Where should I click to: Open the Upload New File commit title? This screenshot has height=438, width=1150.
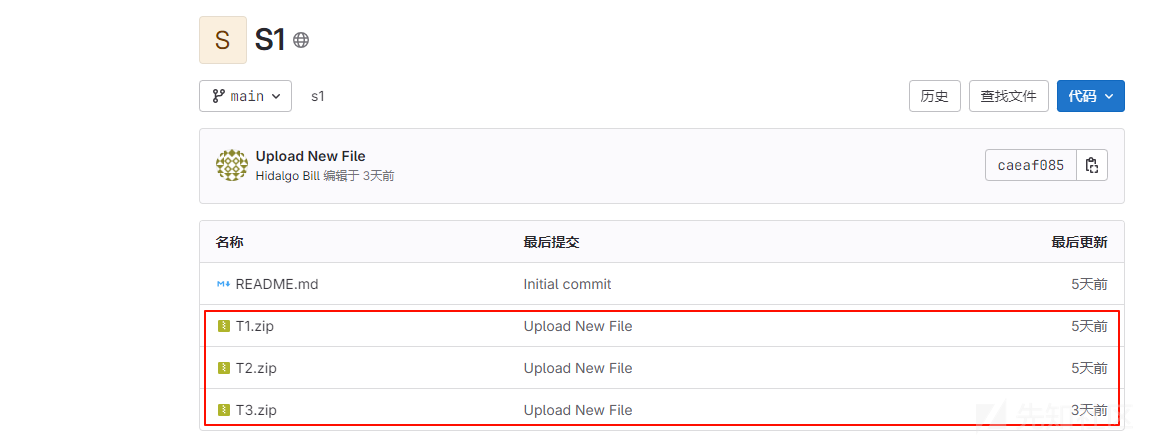tap(310, 156)
